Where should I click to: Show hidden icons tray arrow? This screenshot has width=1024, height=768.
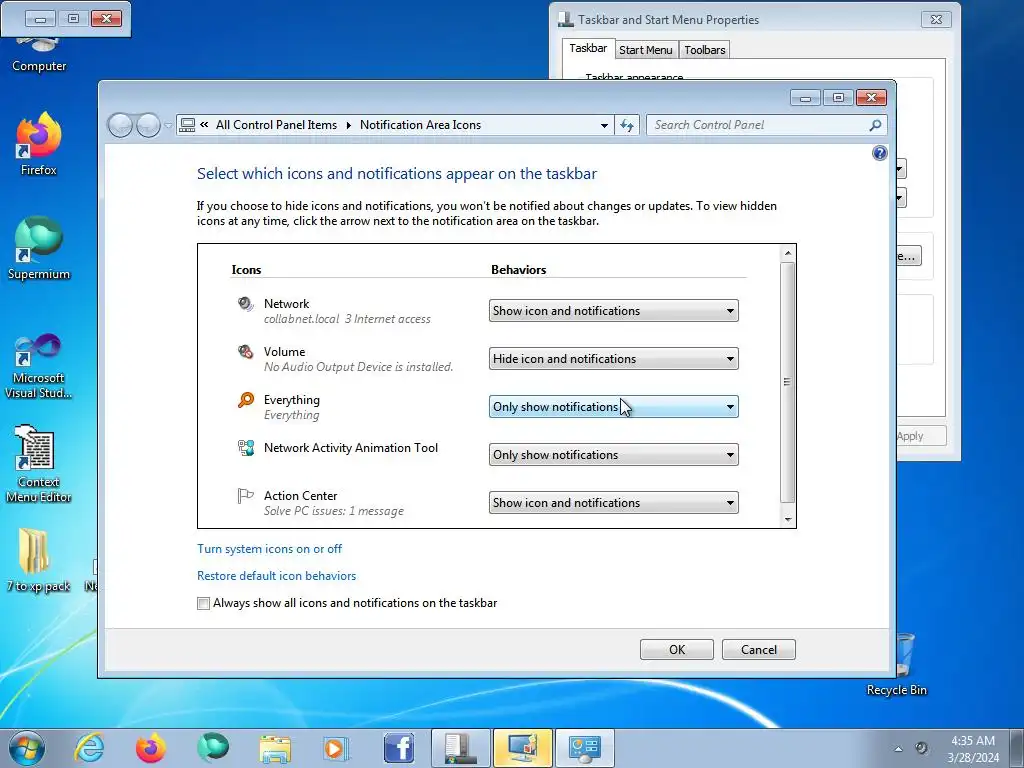tap(899, 749)
